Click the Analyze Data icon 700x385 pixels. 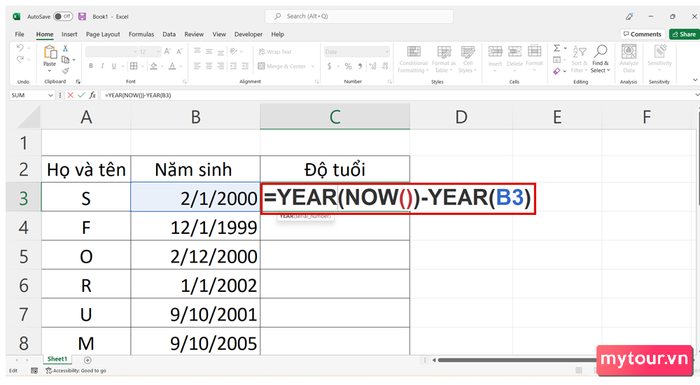point(629,52)
